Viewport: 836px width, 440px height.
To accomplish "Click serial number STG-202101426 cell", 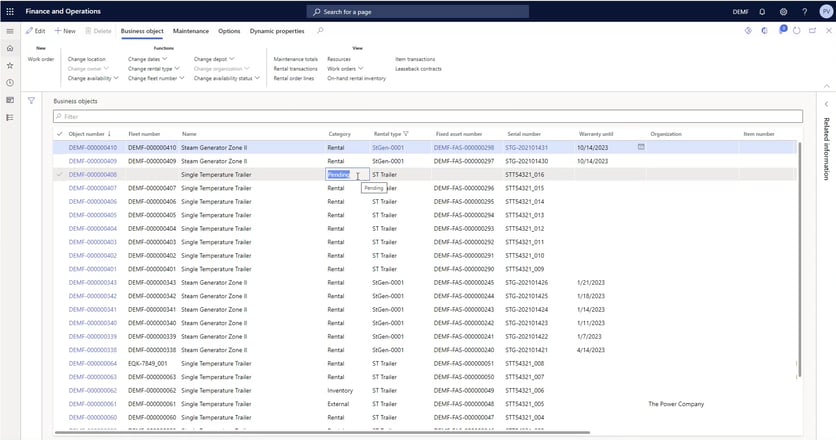I will [527, 283].
